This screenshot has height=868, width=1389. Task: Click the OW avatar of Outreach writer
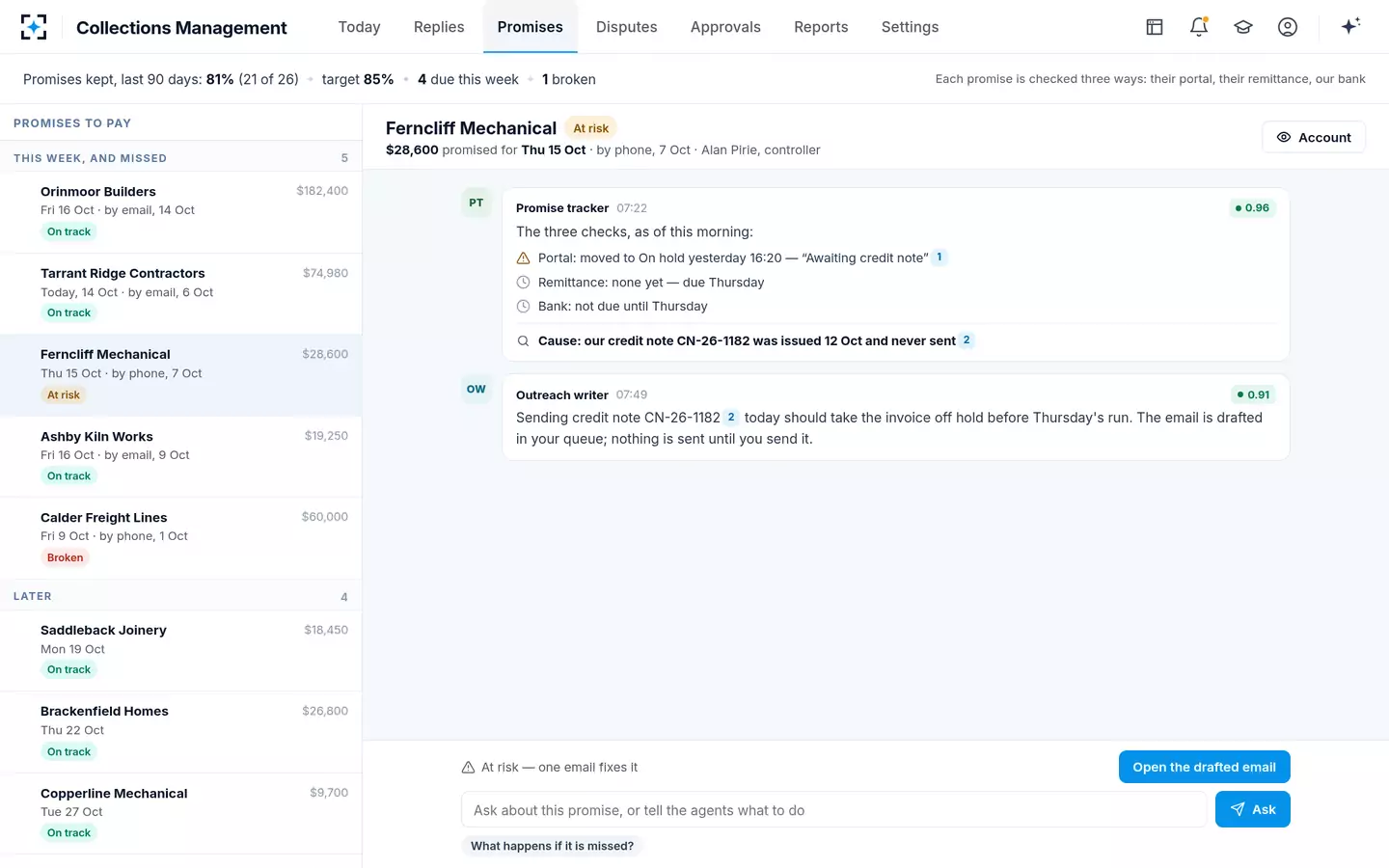[x=477, y=389]
